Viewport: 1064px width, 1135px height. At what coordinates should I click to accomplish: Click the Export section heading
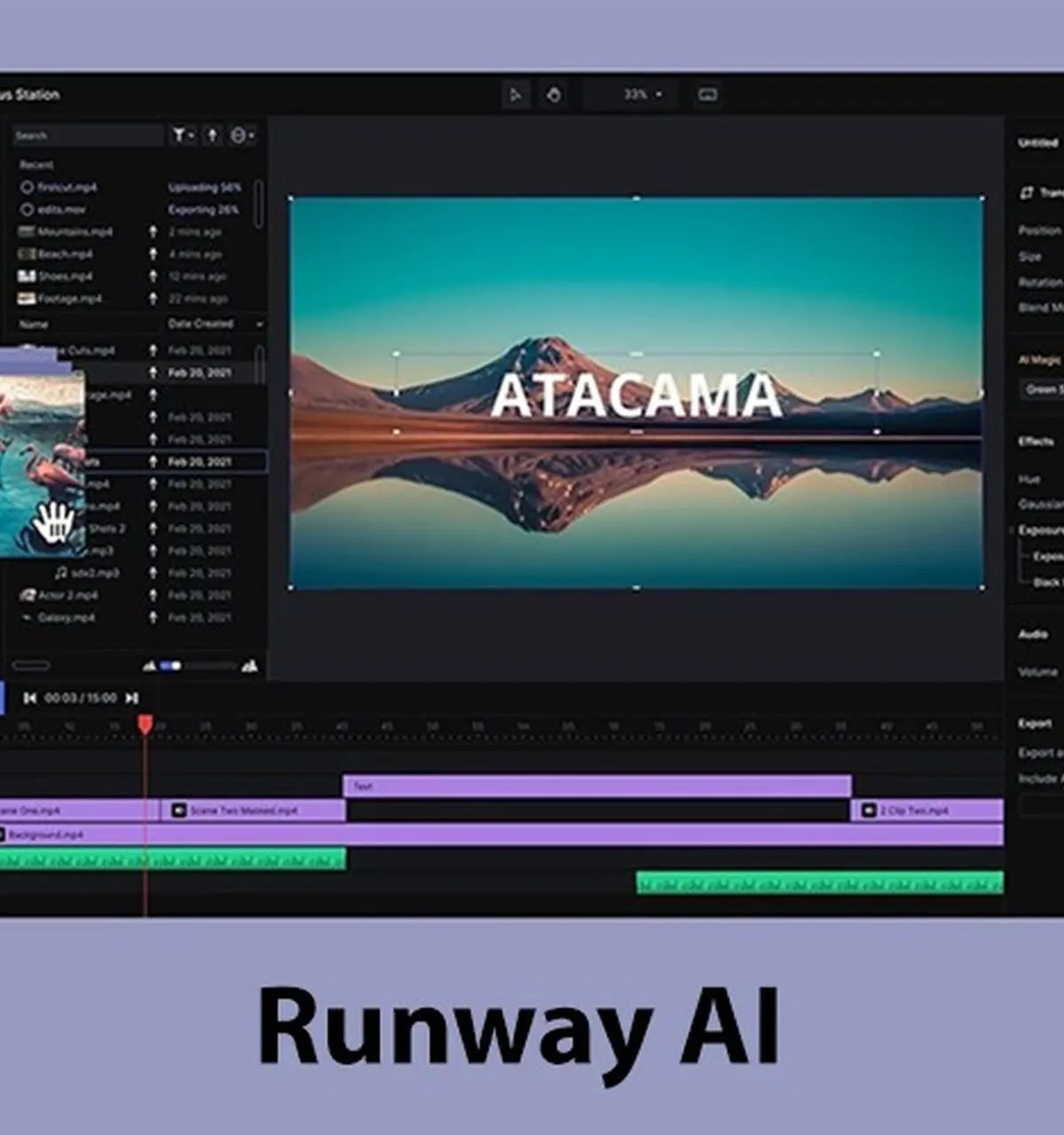point(1035,724)
